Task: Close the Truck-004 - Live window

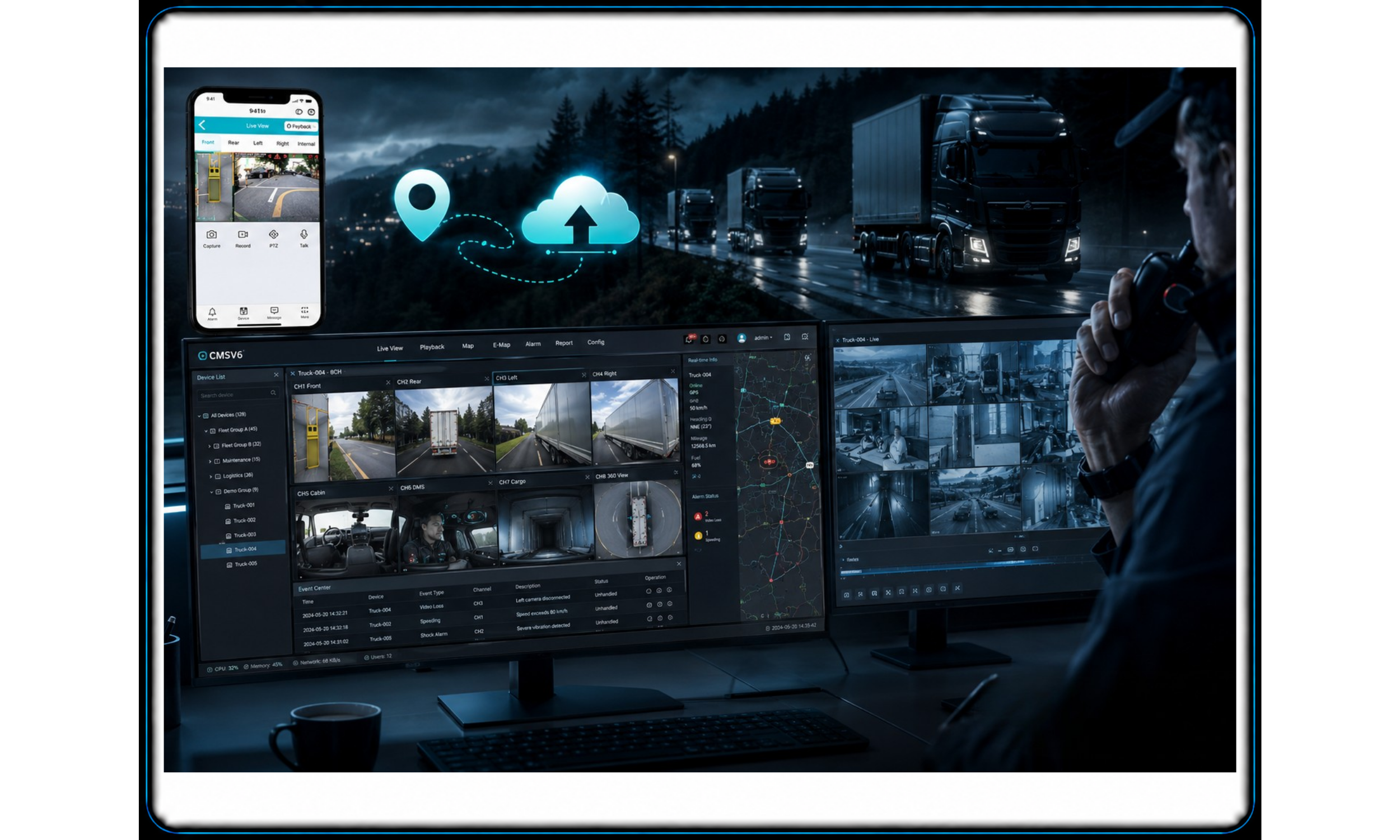Action: (838, 340)
